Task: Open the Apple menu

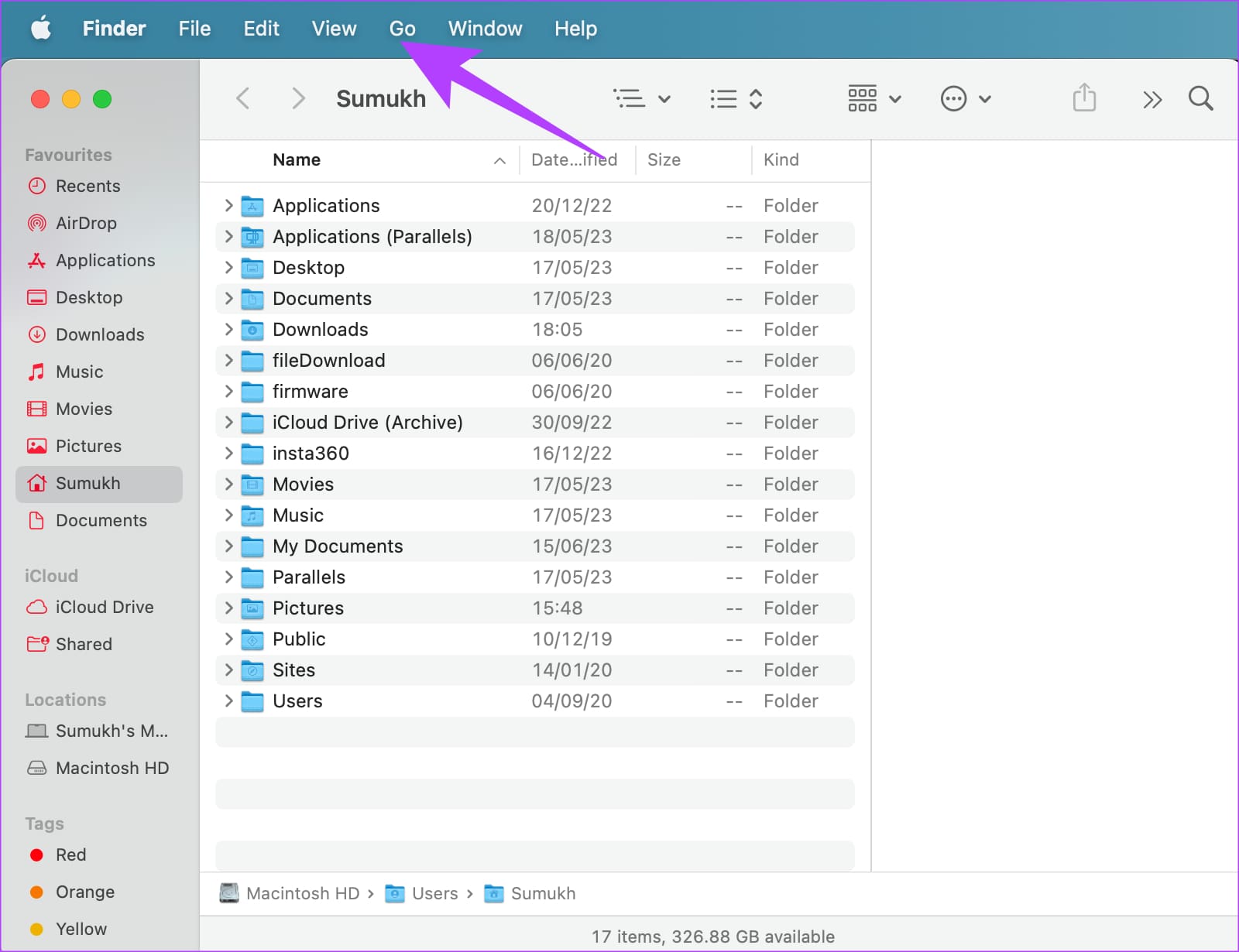Action: click(x=40, y=29)
